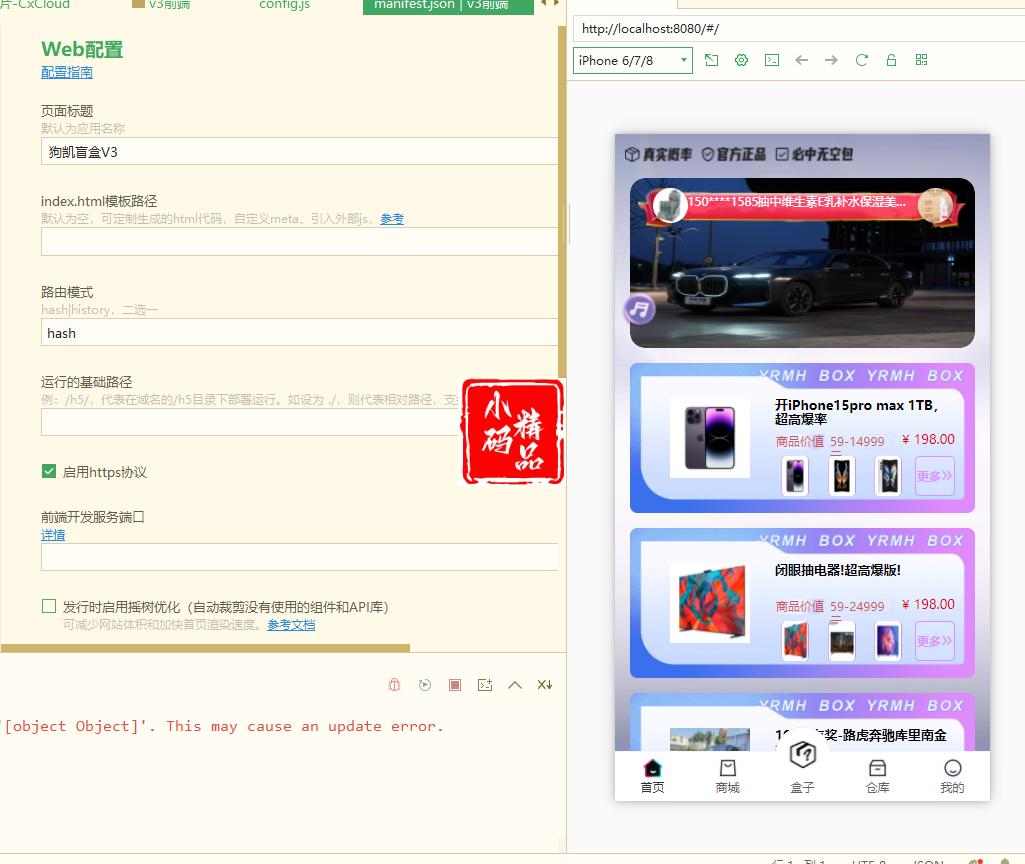The image size is (1025, 864).
Task: Click the 必中无空包 label
Action: [x=815, y=154]
